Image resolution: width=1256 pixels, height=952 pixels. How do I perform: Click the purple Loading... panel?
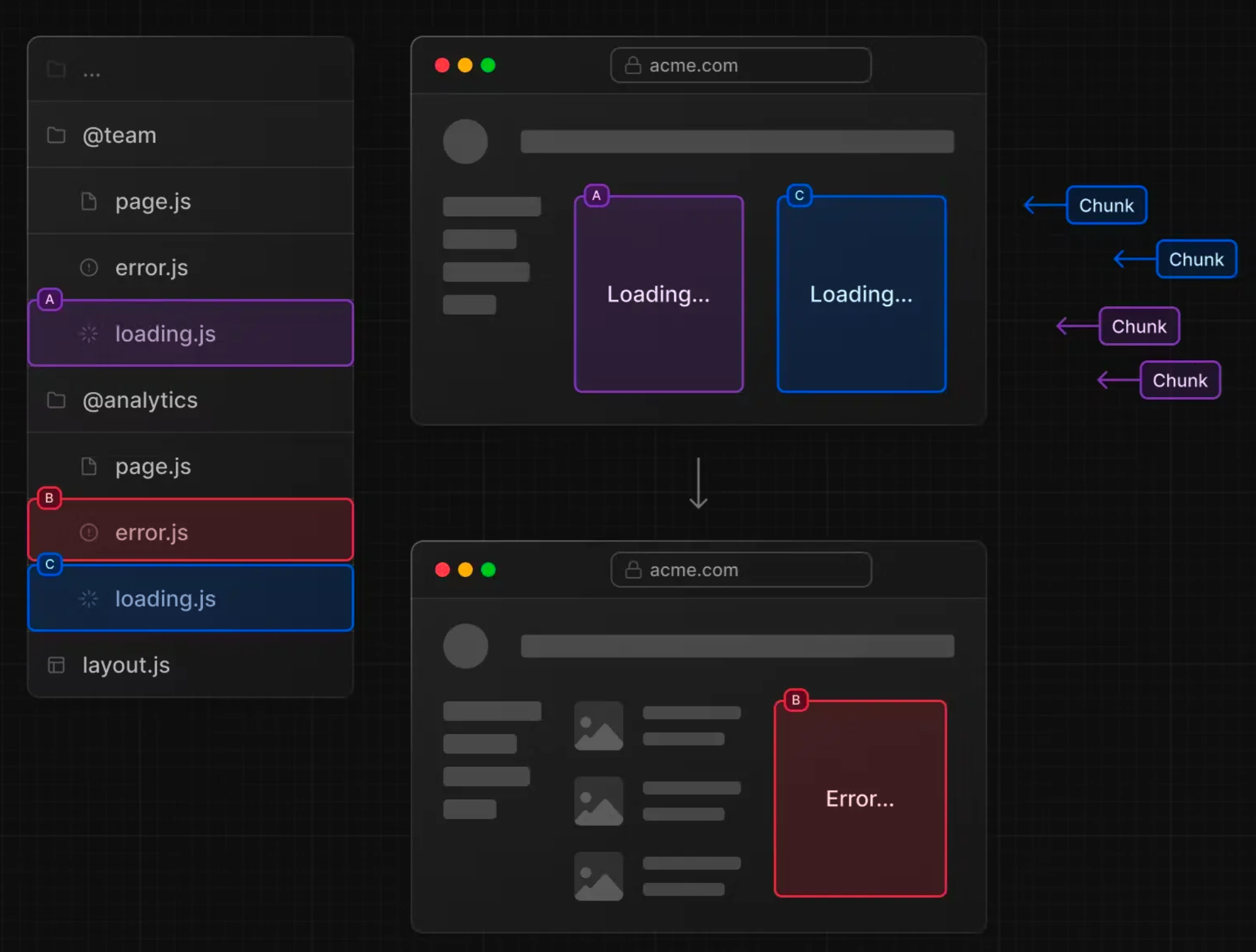click(659, 294)
